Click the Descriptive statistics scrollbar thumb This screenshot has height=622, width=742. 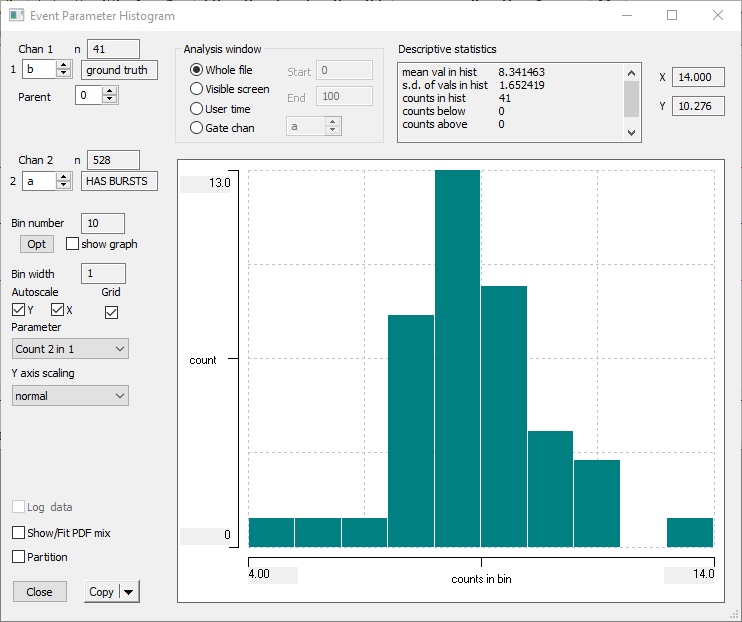pyautogui.click(x=631, y=99)
